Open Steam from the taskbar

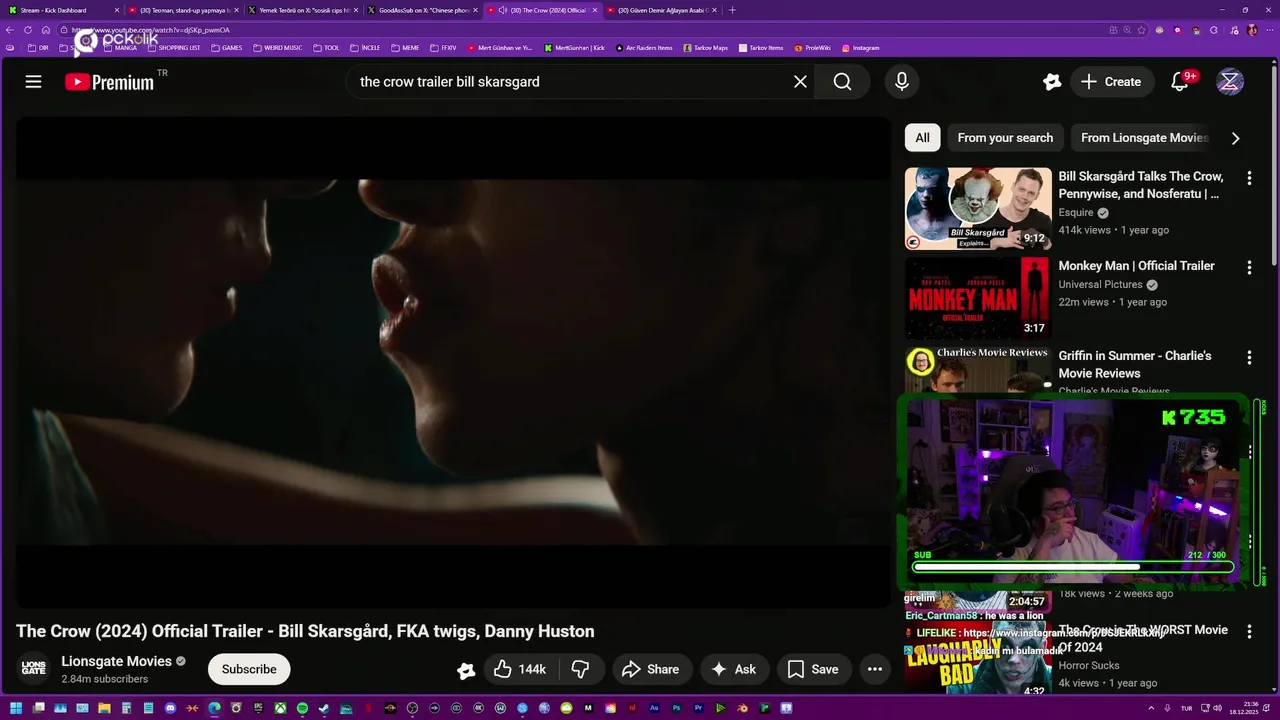tap(323, 708)
